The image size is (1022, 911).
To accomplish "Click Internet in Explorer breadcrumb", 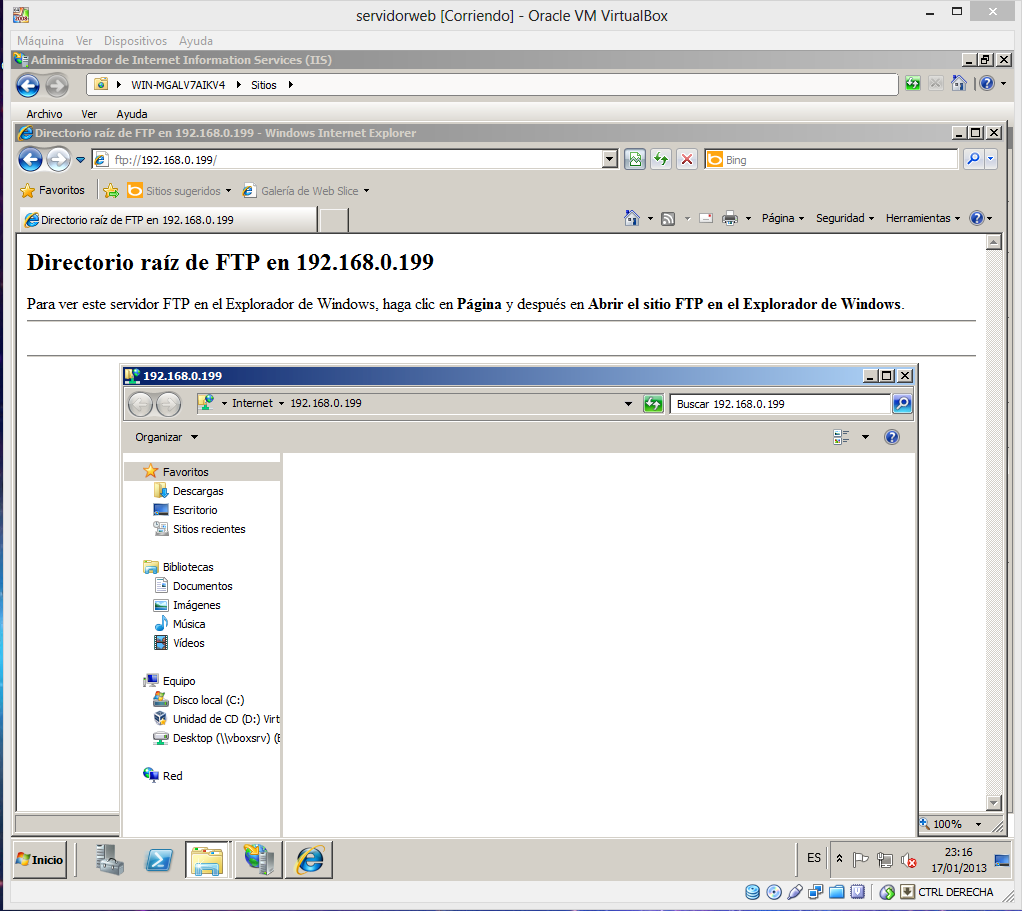I will (252, 403).
